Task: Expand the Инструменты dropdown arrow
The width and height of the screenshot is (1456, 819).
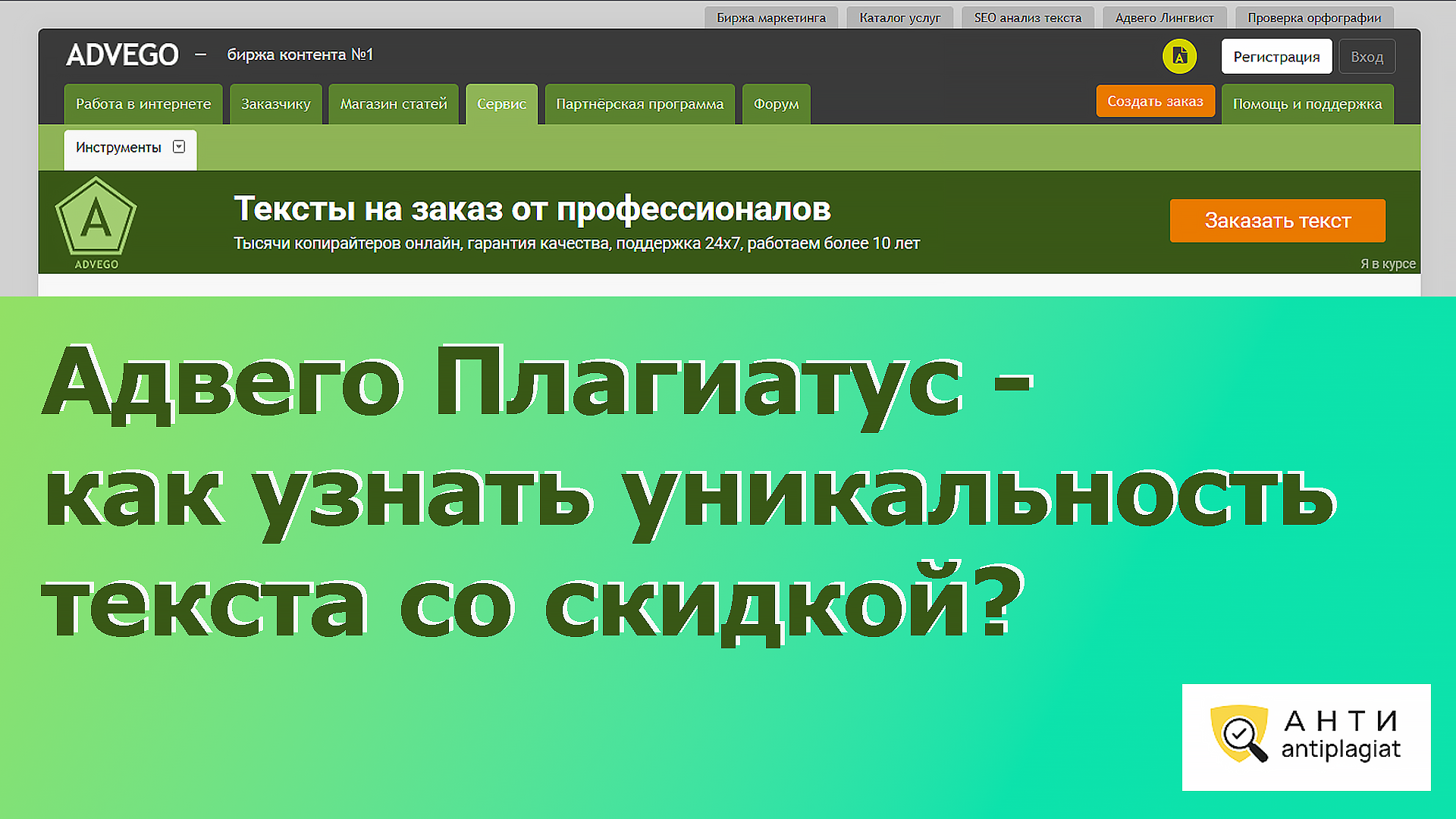Action: [x=179, y=146]
